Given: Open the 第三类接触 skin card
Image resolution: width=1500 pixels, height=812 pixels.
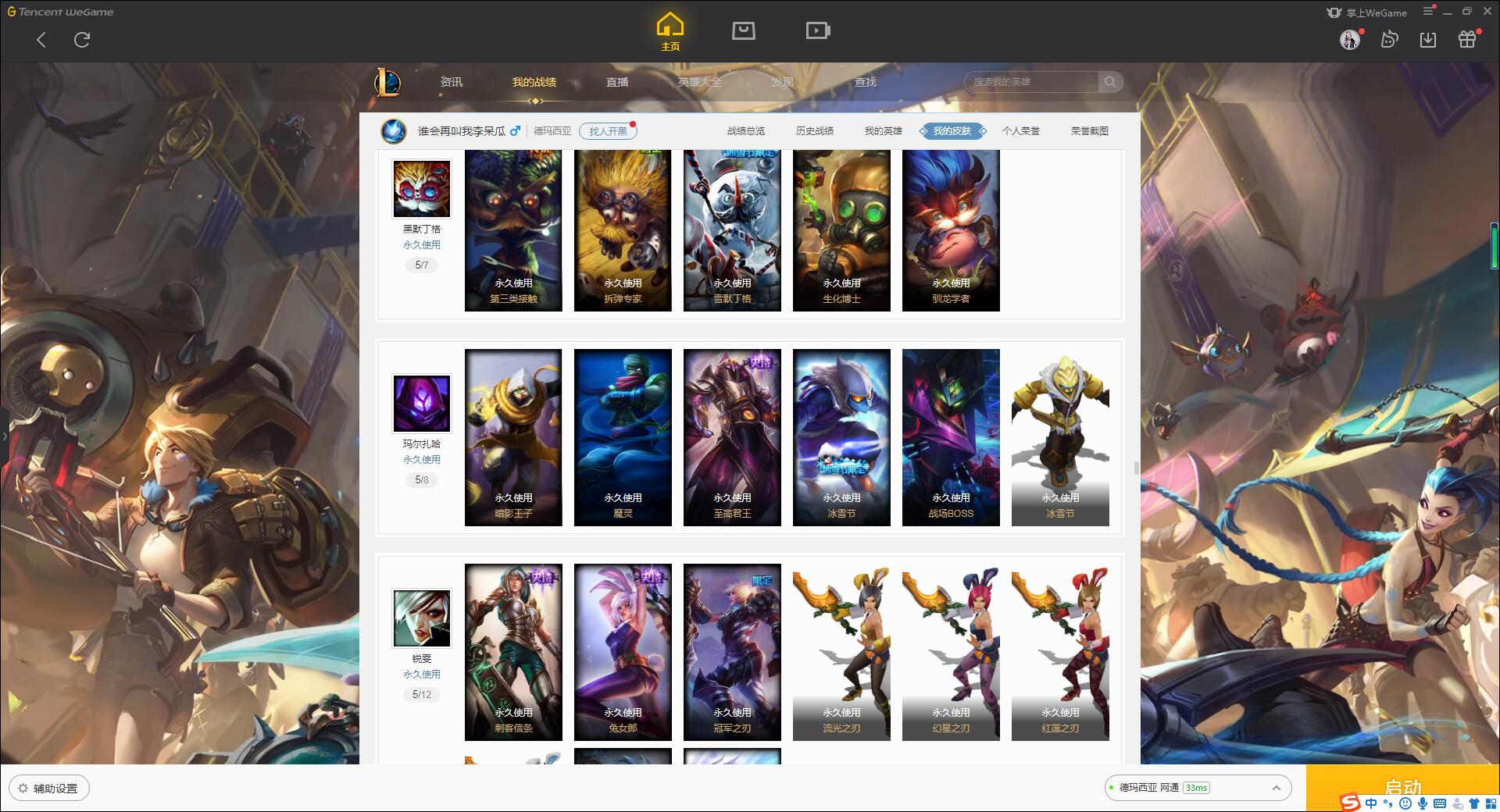Looking at the screenshot, I should click(x=513, y=231).
